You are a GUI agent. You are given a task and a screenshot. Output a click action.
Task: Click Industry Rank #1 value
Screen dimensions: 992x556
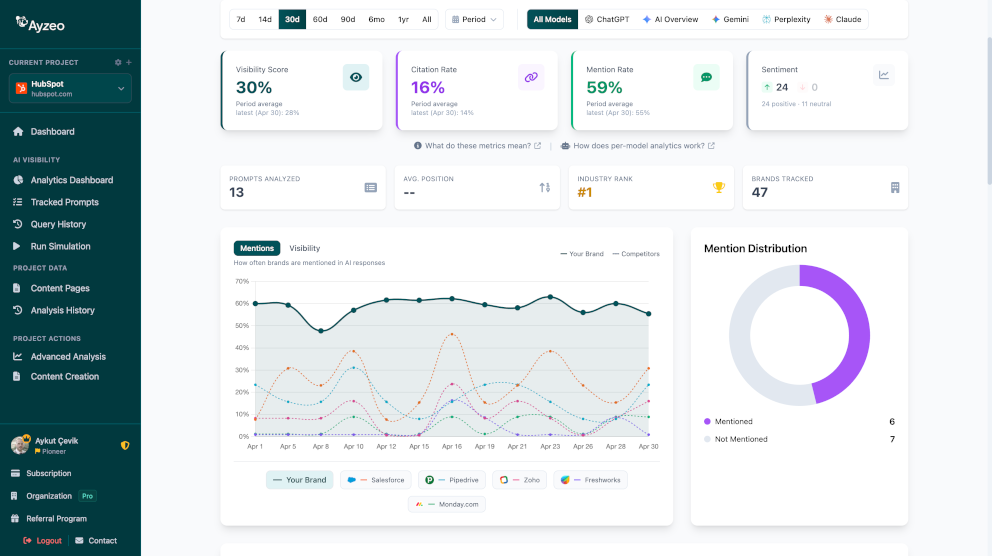click(585, 192)
